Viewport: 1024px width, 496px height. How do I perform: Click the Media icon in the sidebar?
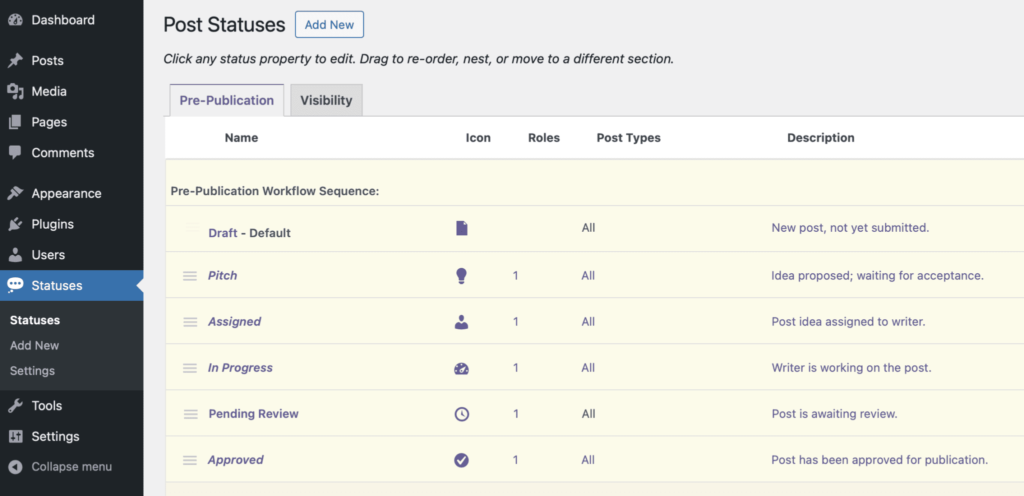click(15, 91)
